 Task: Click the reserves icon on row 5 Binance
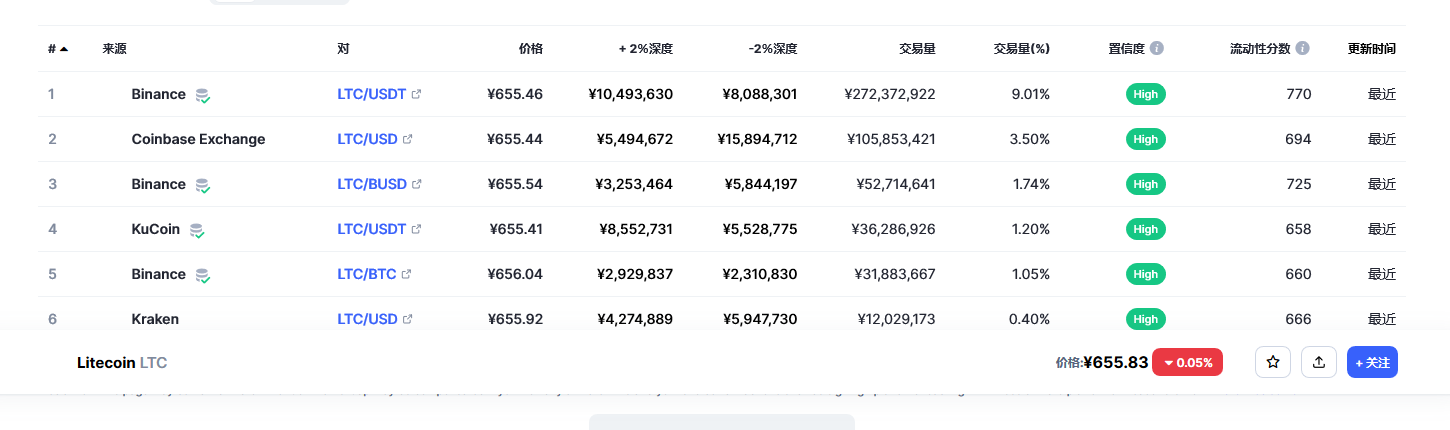[203, 275]
